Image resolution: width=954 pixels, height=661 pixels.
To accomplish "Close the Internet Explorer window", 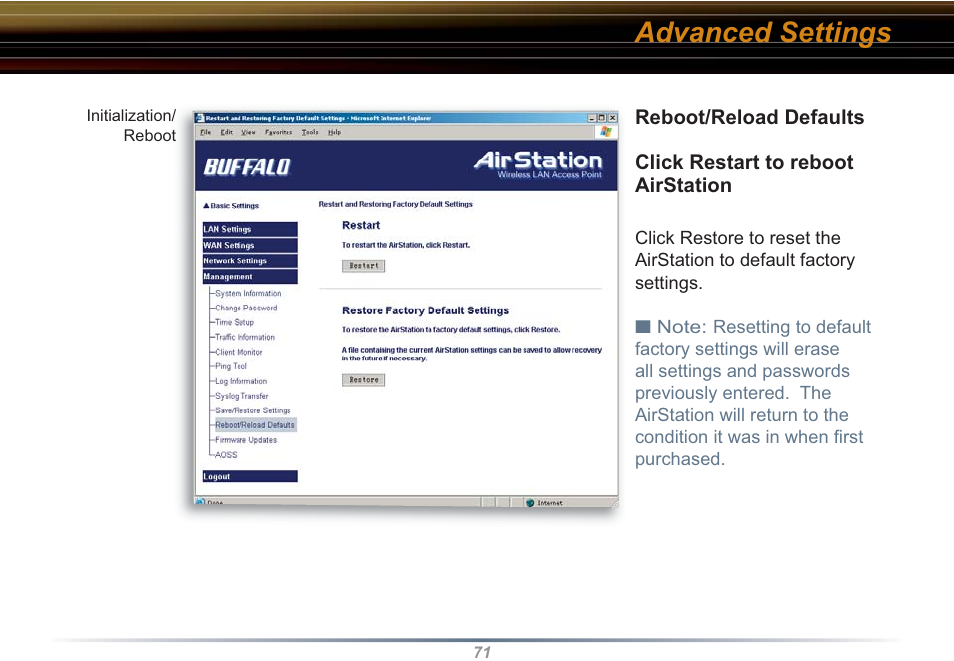I will tap(613, 118).
